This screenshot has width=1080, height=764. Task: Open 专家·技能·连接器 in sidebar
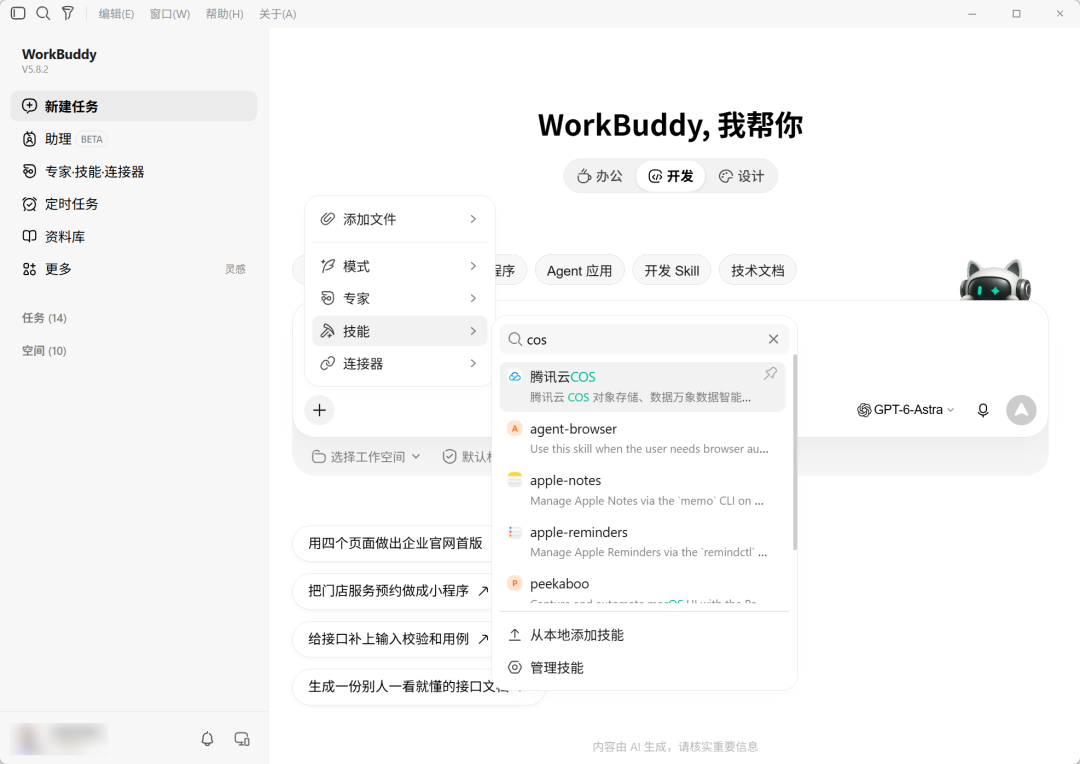tap(134, 172)
